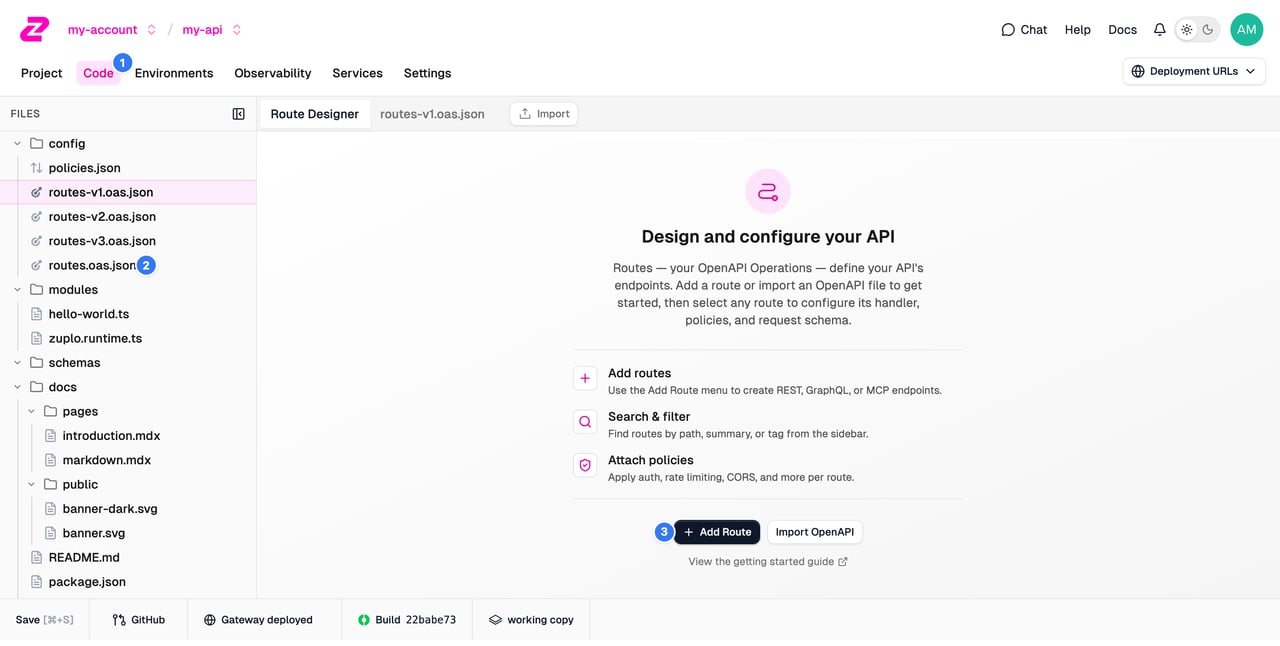Image resolution: width=1280 pixels, height=646 pixels.
Task: Click the Import OpenAPI button
Action: 815,532
